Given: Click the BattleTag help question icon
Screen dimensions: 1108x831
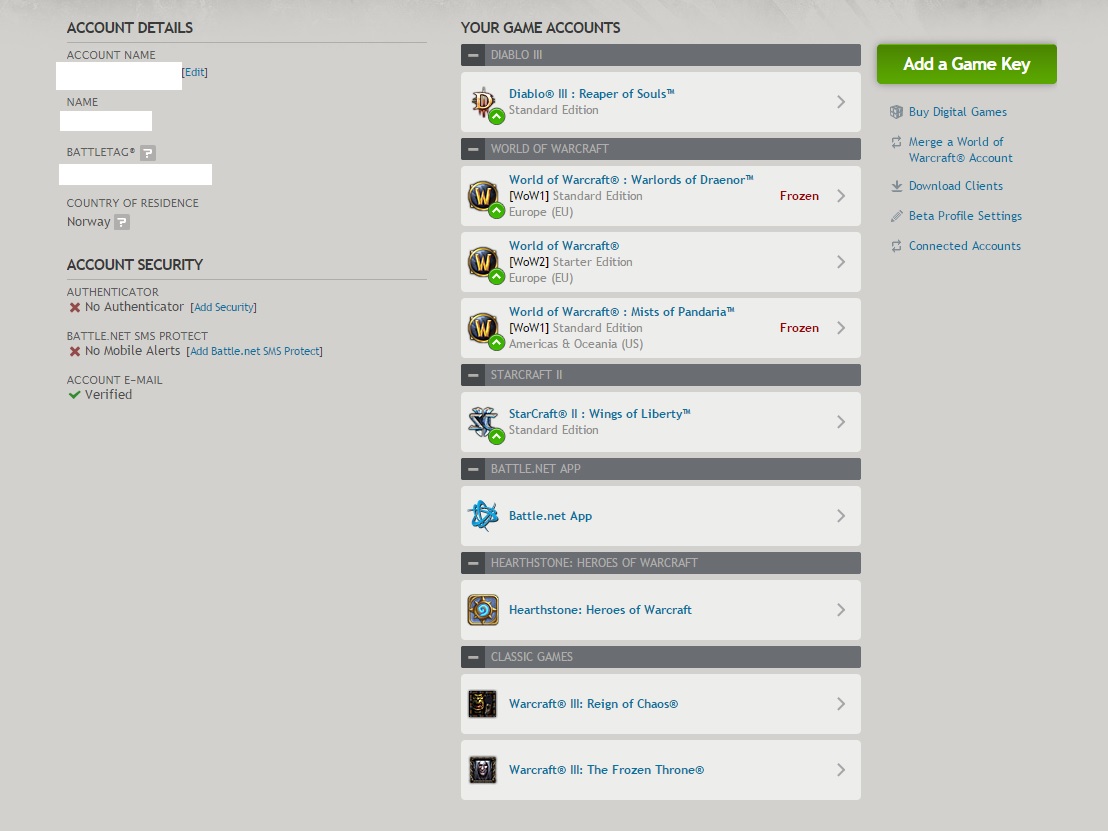Looking at the screenshot, I should click(x=148, y=153).
